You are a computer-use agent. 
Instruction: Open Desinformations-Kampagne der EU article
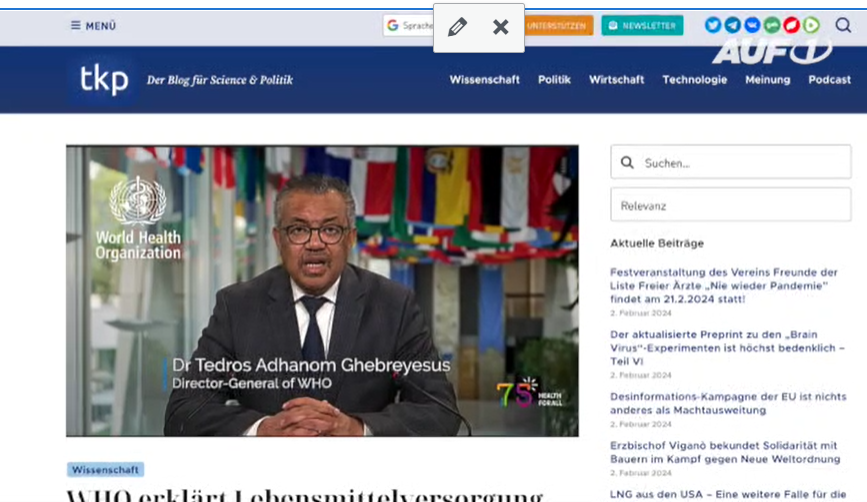click(x=728, y=403)
